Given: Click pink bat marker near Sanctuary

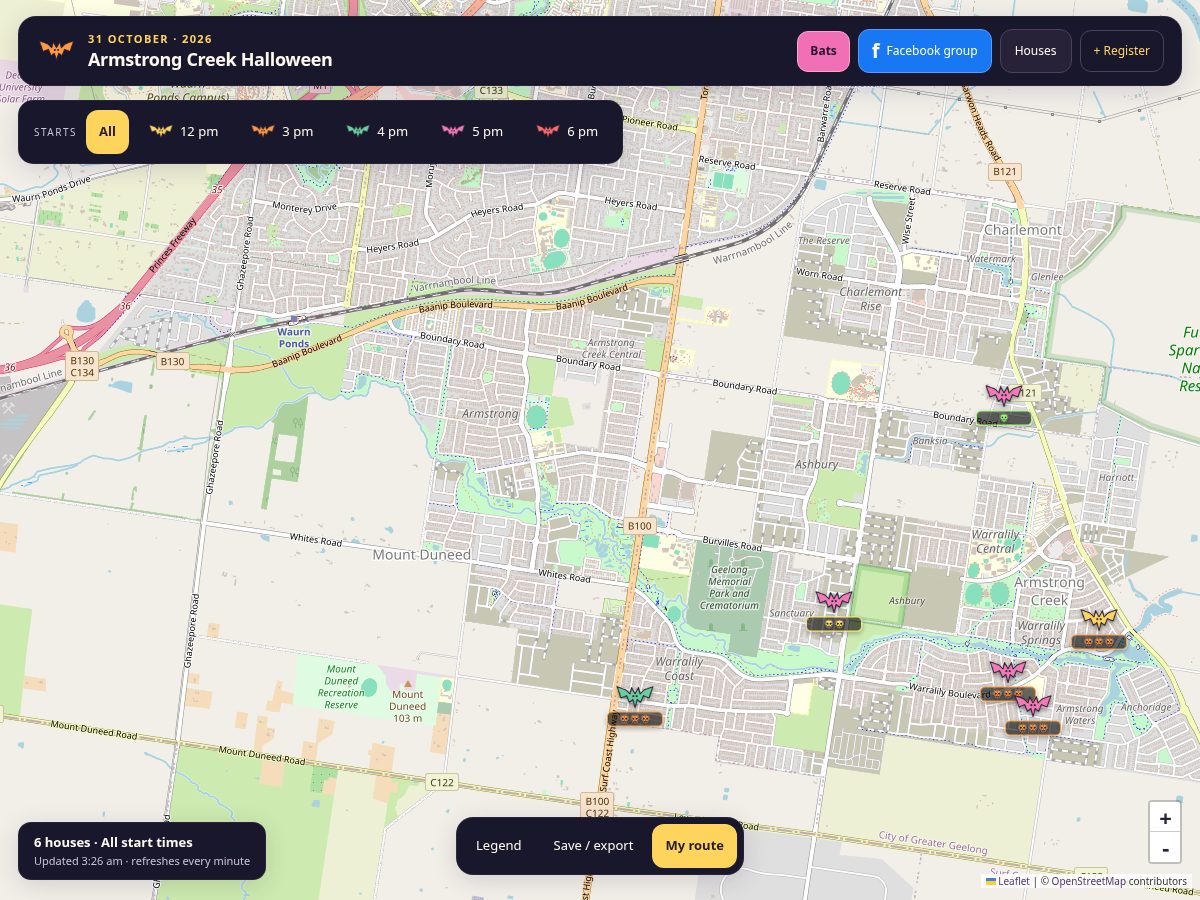Looking at the screenshot, I should coord(833,600).
